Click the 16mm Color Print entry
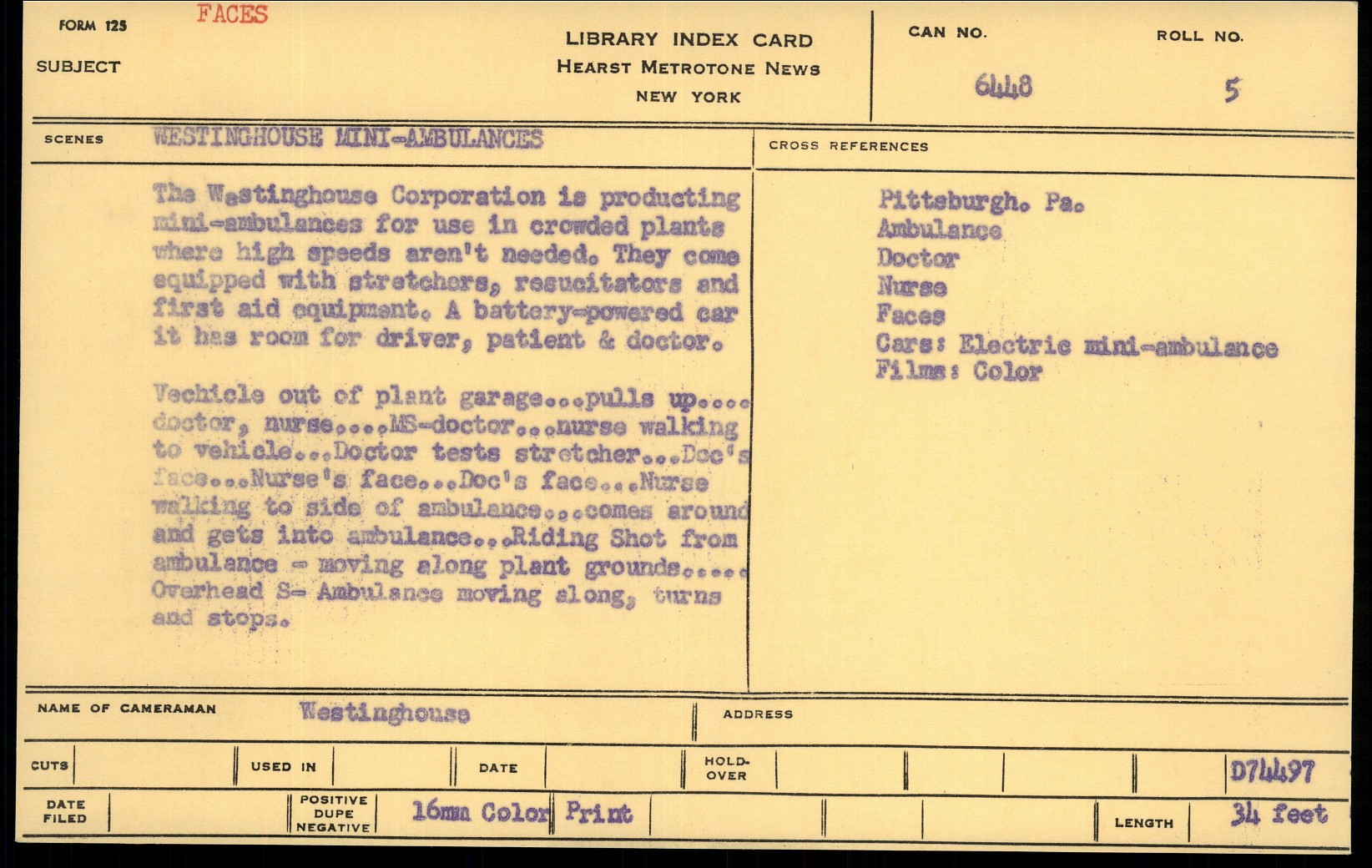 (x=522, y=813)
